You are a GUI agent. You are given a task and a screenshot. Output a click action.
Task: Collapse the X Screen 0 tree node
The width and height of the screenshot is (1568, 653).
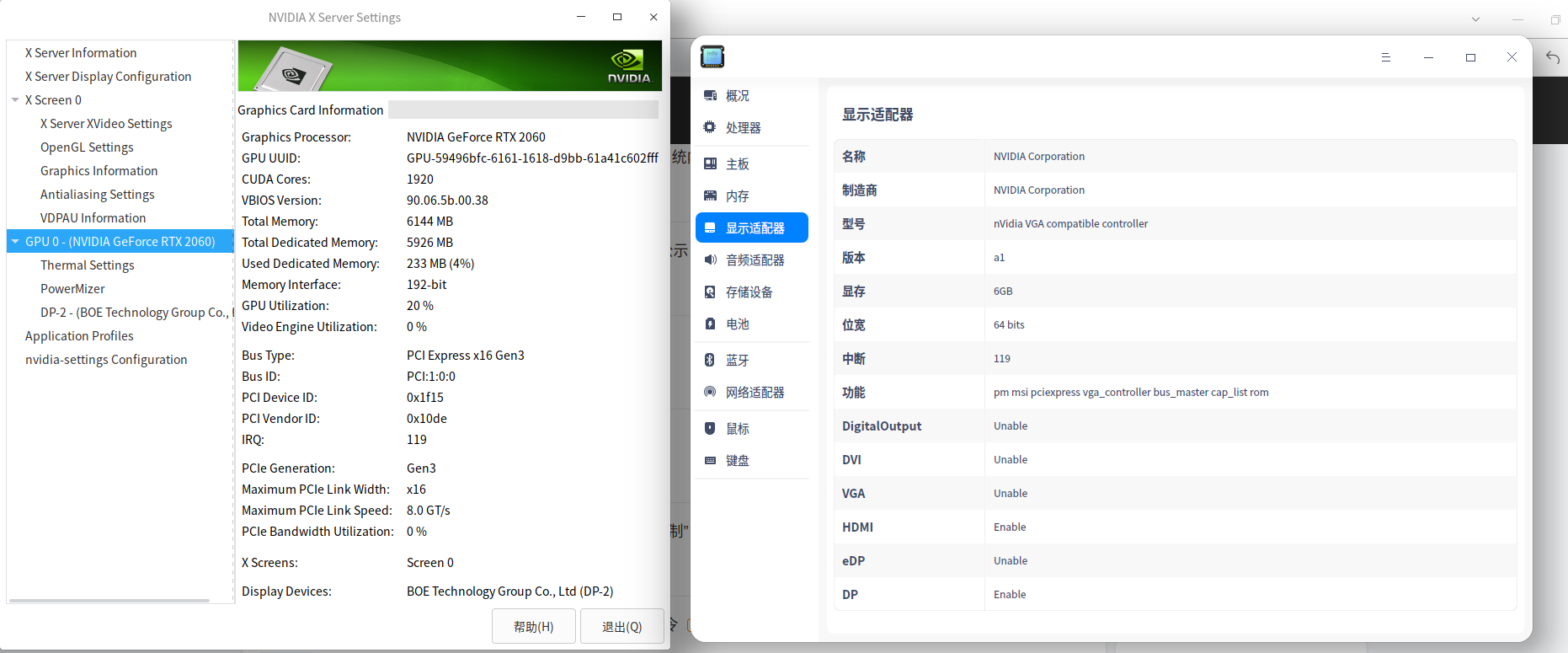coord(15,100)
